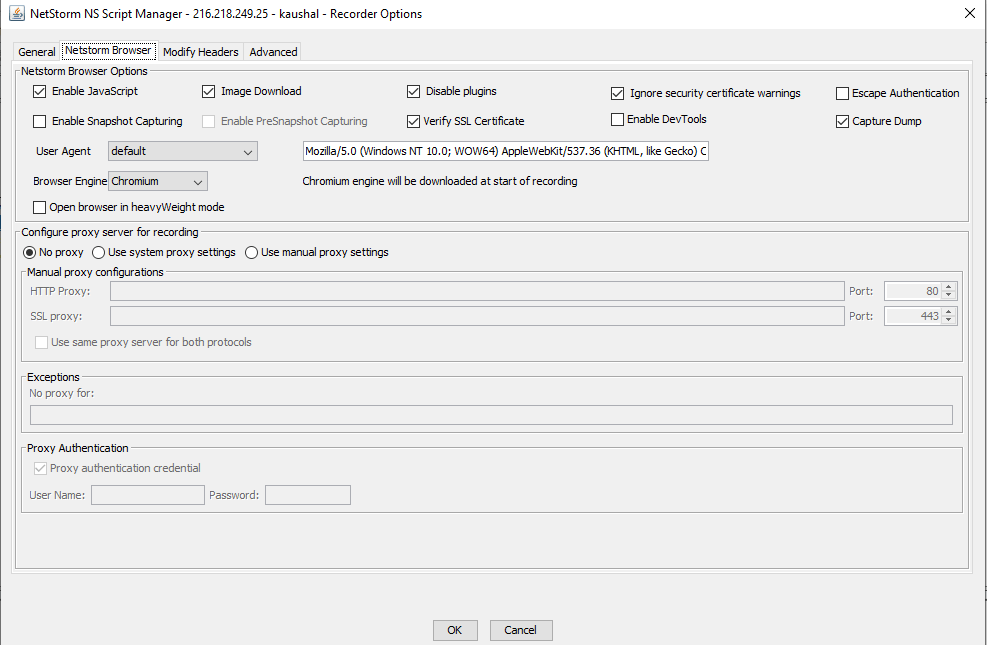Screen dimensions: 987x645
Task: Expand the Browser Engine dropdown
Action: tap(158, 181)
